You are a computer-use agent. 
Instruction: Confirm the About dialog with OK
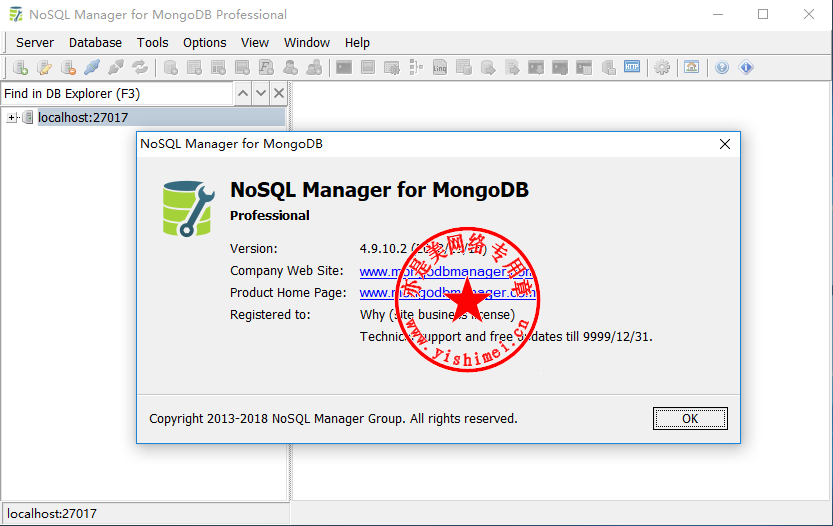690,419
